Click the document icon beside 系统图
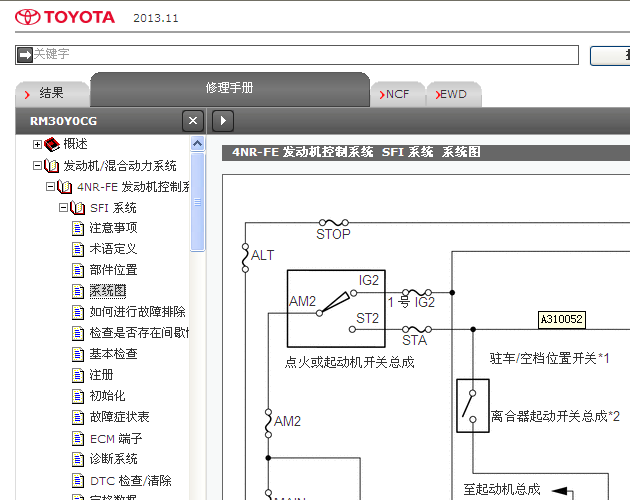The width and height of the screenshot is (630, 500). pyautogui.click(x=78, y=291)
